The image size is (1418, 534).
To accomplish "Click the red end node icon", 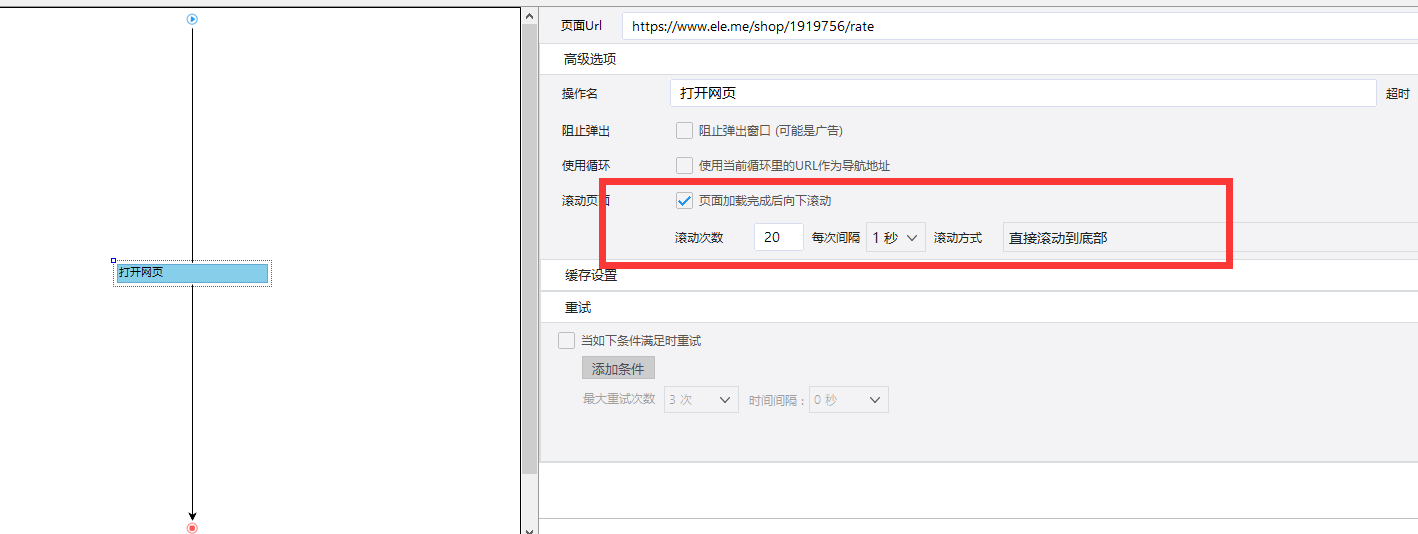I will coord(192,527).
